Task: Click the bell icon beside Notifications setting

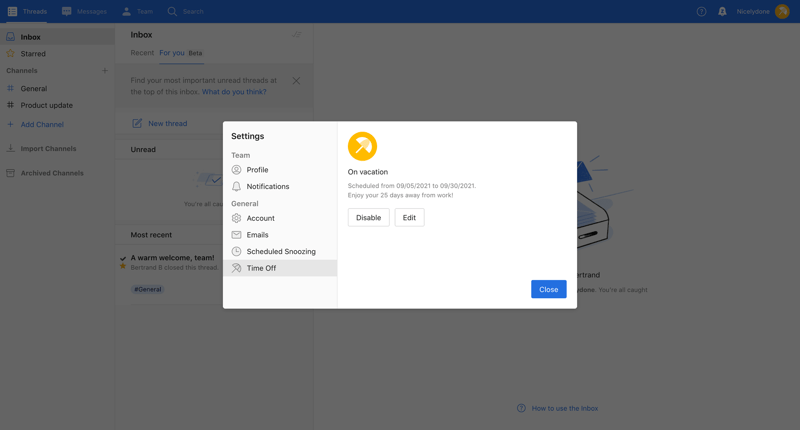Action: tap(236, 186)
